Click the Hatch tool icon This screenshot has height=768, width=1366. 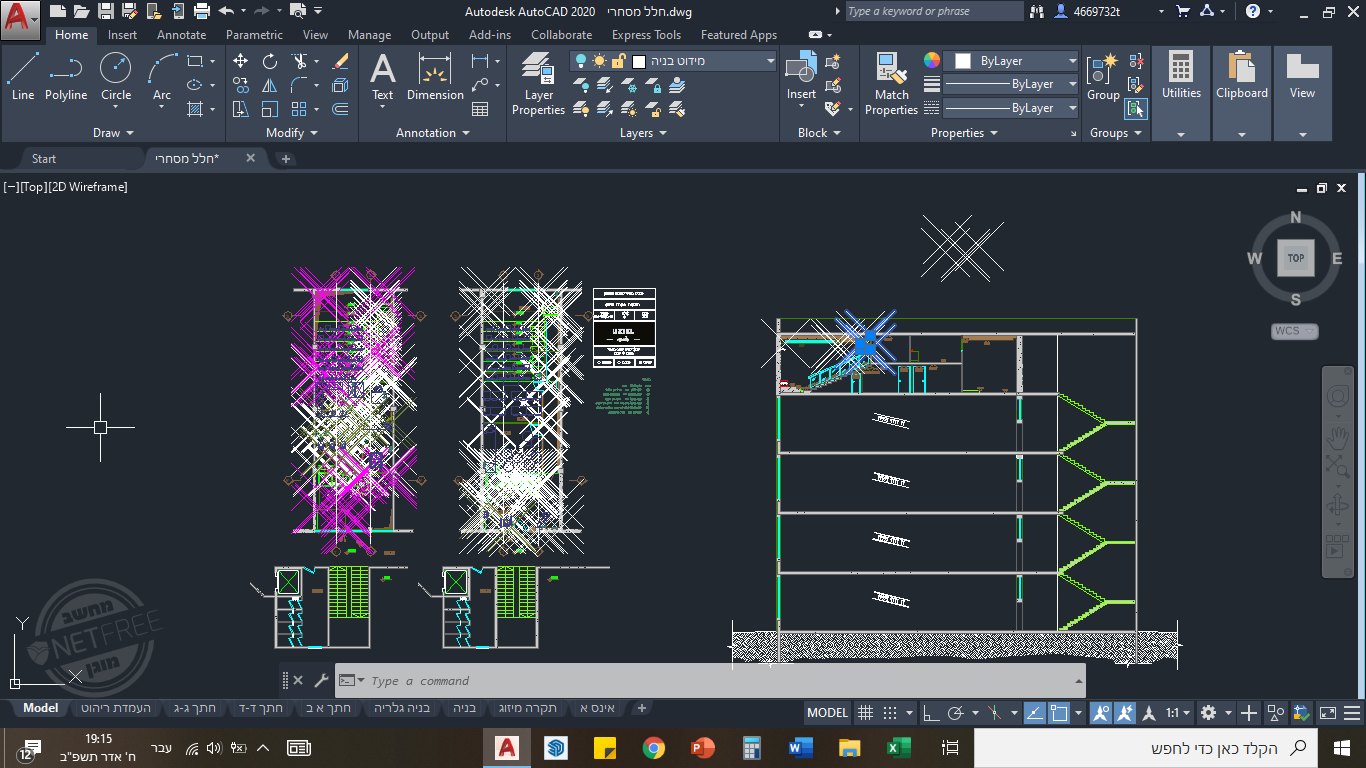point(195,109)
